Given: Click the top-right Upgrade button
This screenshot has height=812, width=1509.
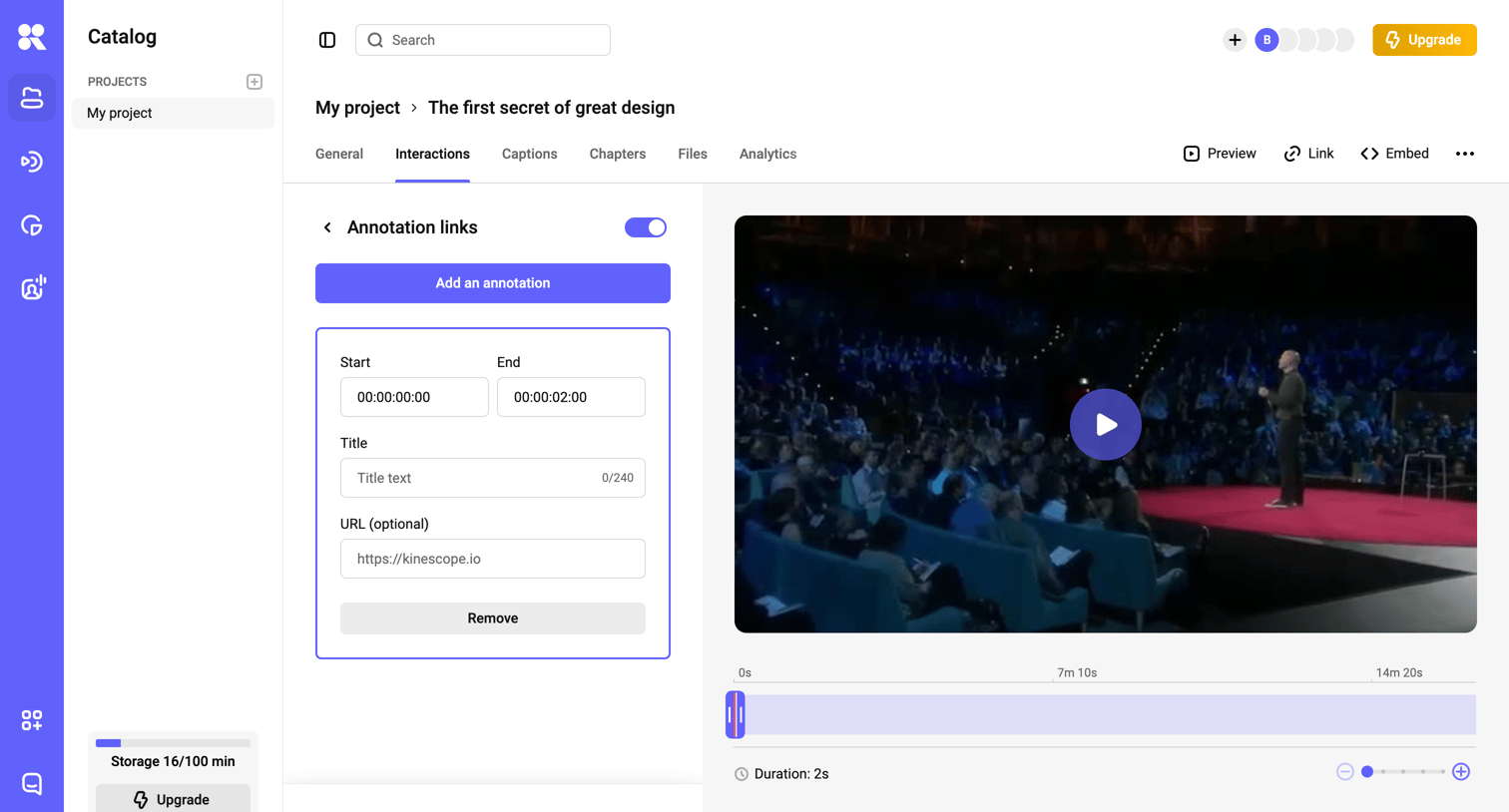Looking at the screenshot, I should click(x=1424, y=40).
